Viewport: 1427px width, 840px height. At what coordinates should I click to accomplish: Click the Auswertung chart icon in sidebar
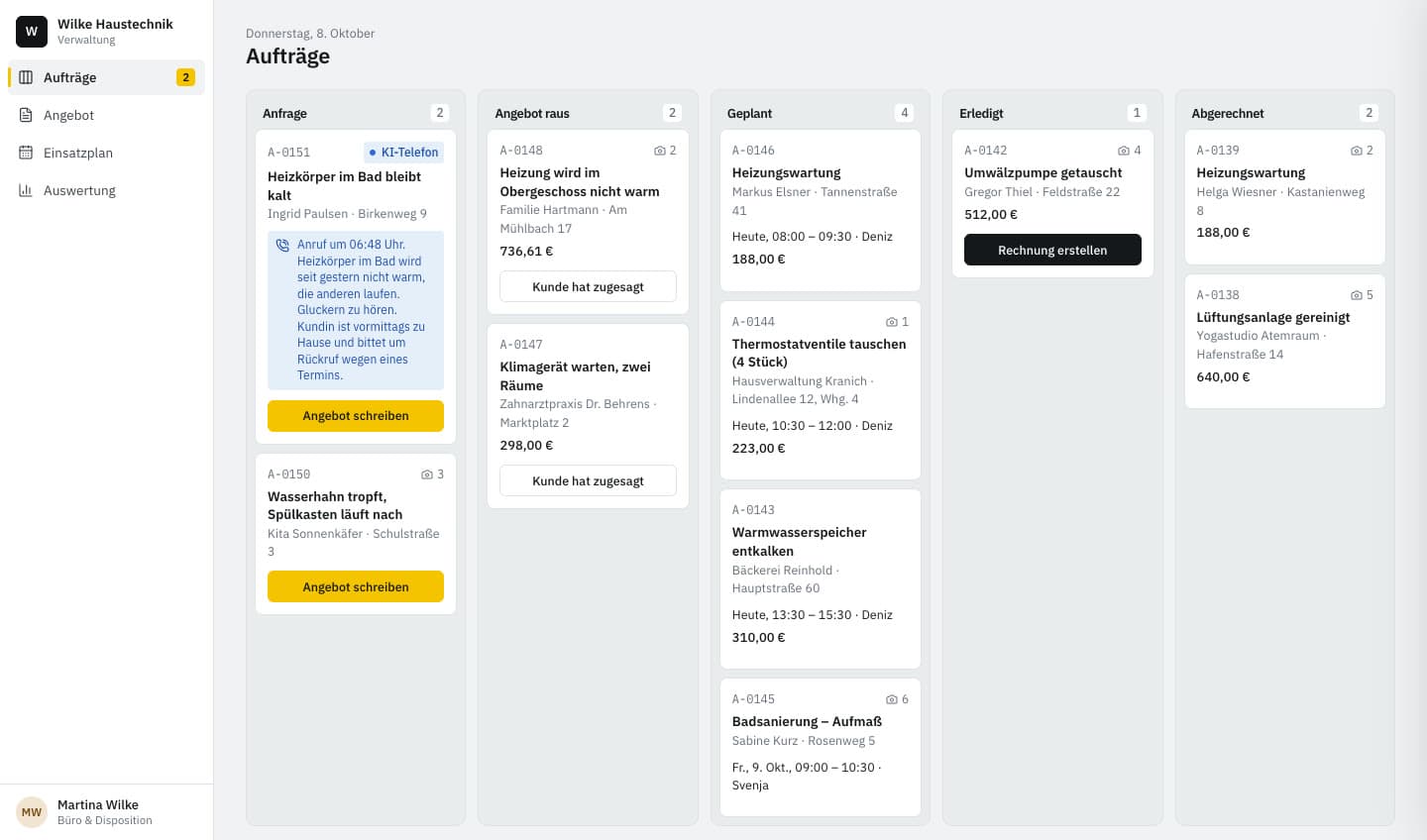pyautogui.click(x=26, y=190)
